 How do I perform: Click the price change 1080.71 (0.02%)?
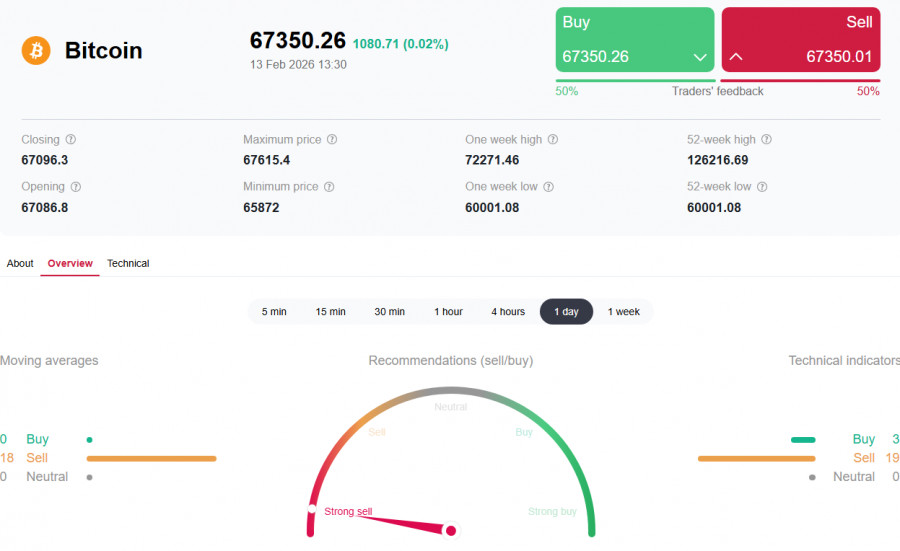tap(401, 44)
